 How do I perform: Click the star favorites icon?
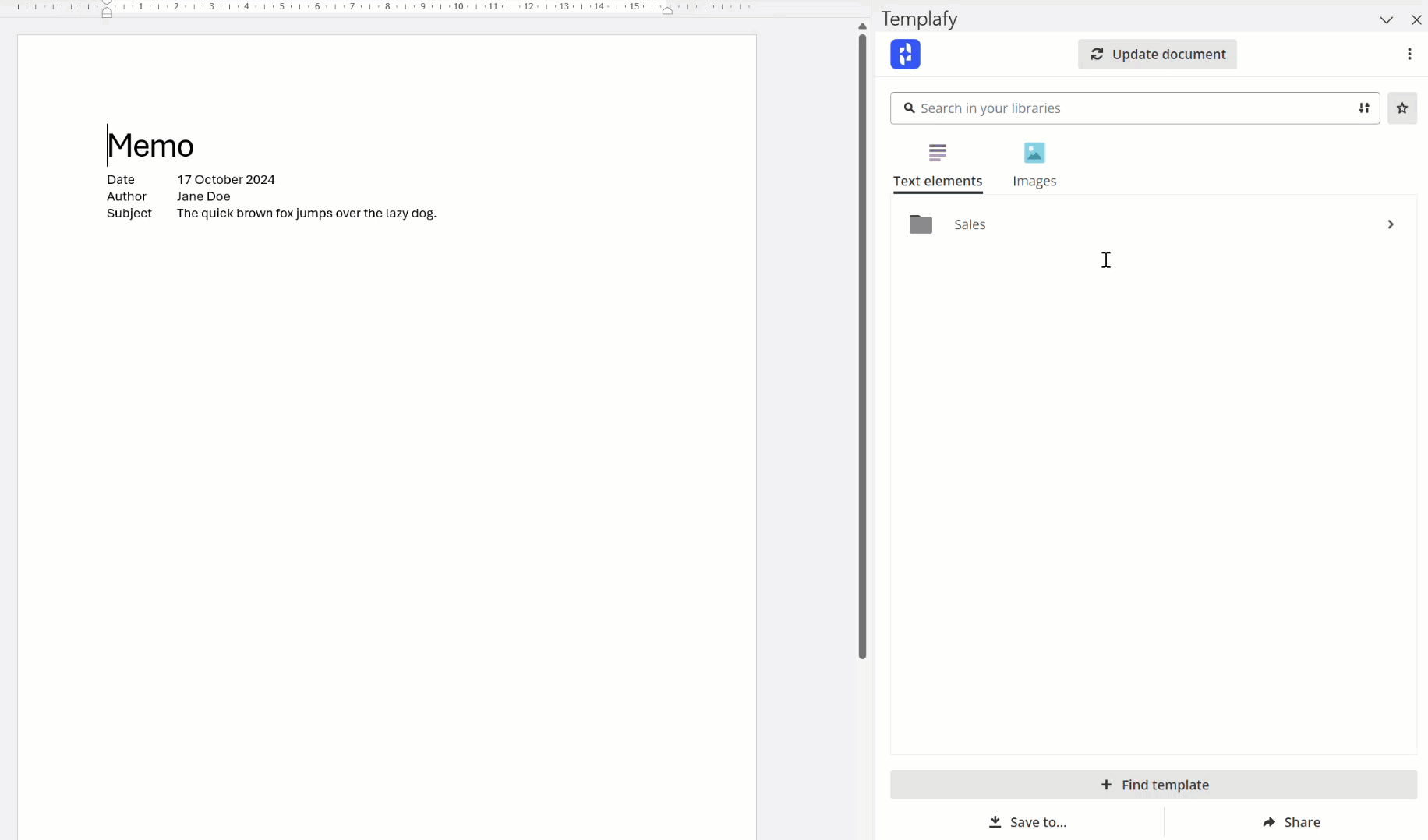click(1401, 108)
